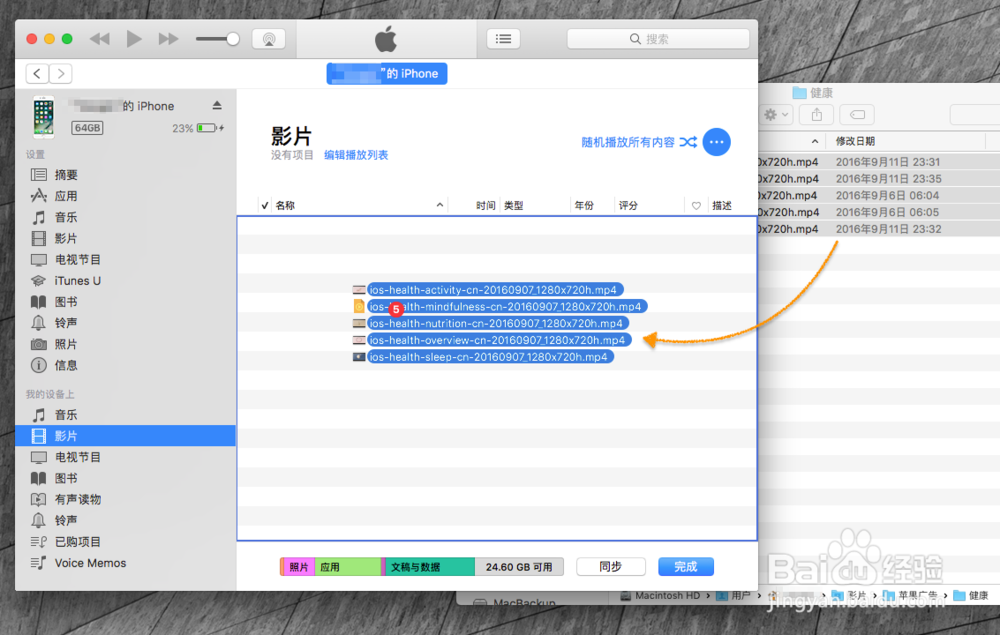Open the blue more-options ellipsis button

point(716,142)
